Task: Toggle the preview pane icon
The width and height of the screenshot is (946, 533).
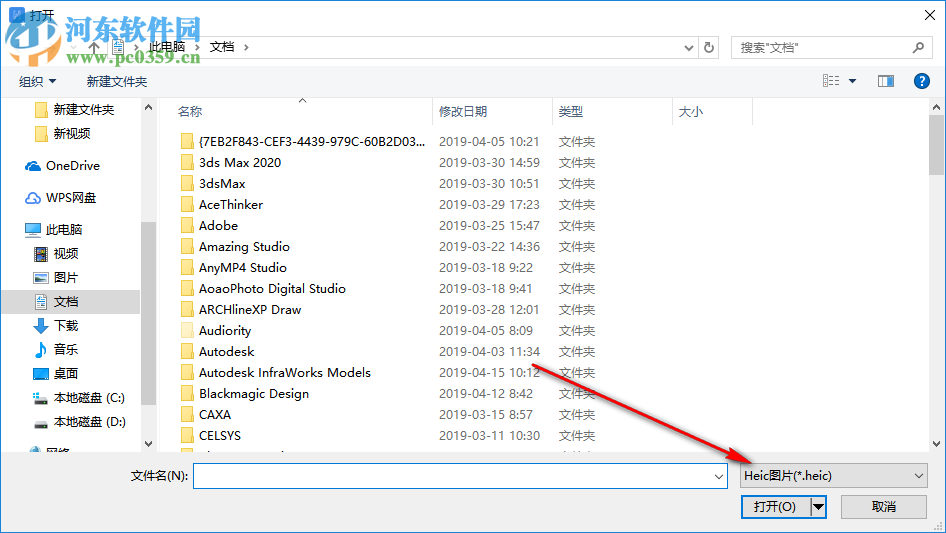Action: (x=886, y=81)
